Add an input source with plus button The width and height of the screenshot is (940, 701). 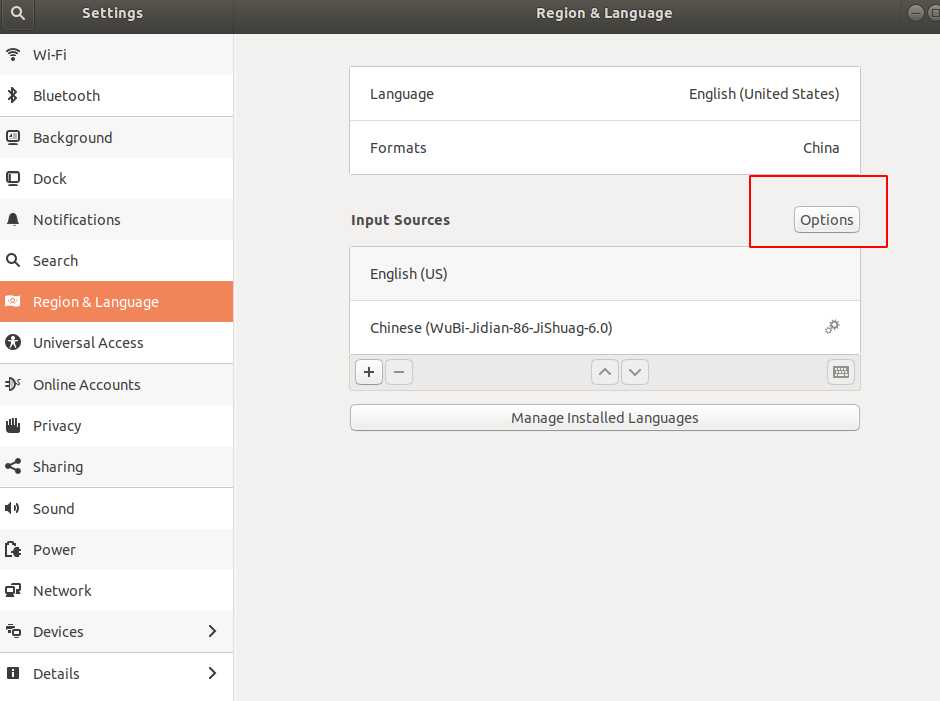(369, 373)
